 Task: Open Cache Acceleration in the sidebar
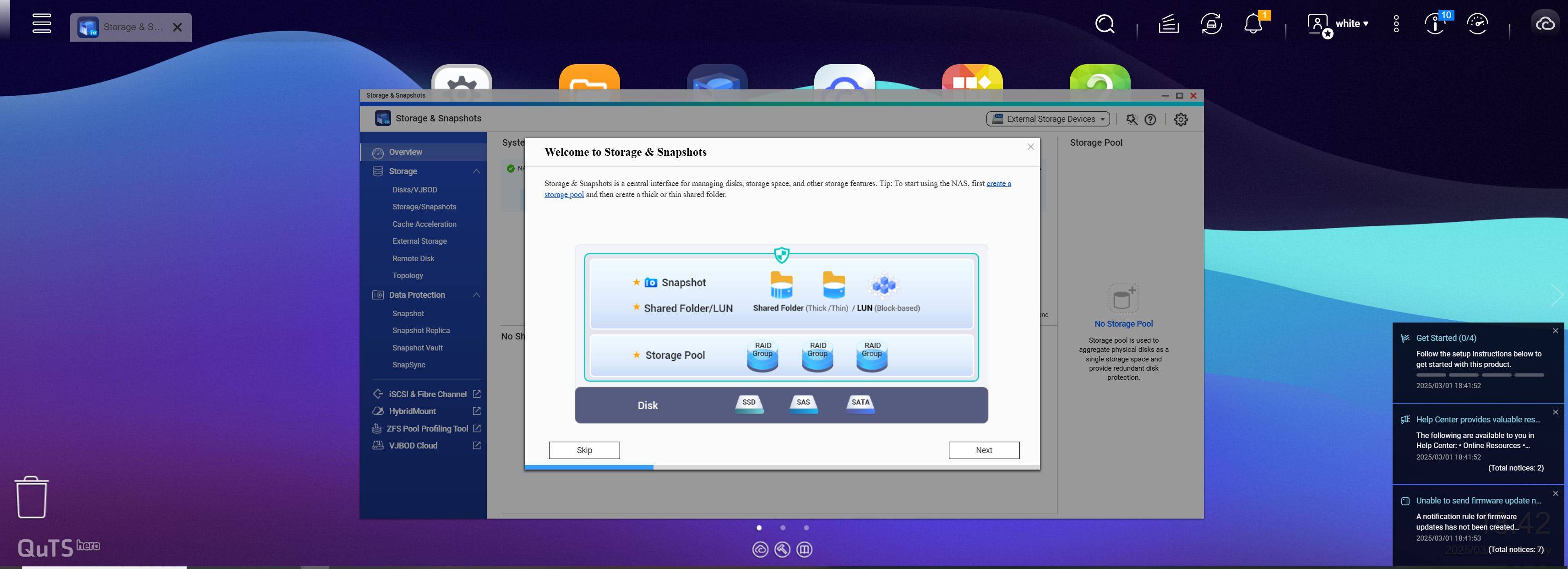pos(424,224)
